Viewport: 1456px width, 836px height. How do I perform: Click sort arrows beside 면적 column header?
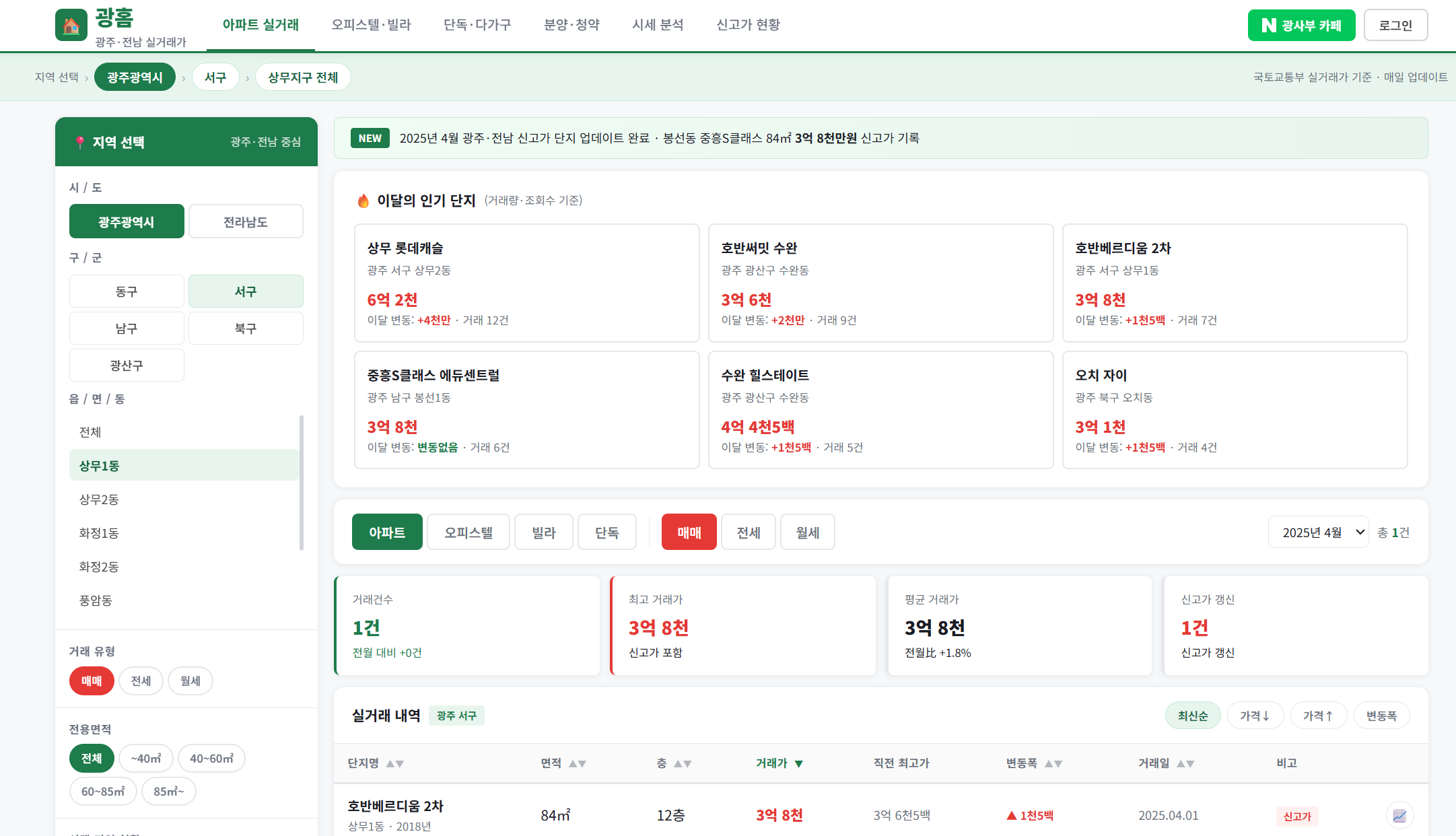[x=577, y=763]
